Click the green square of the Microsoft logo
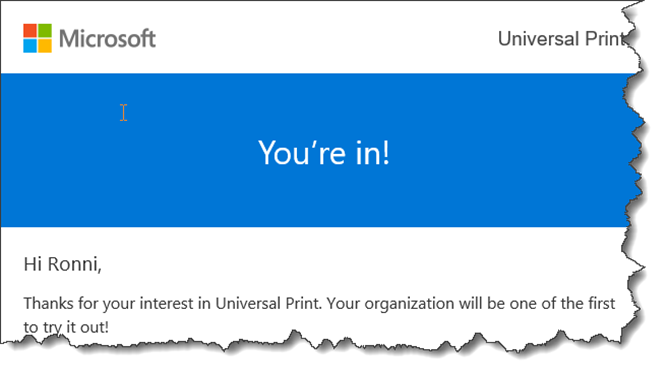Screen dimensions: 669x376 pos(45,31)
